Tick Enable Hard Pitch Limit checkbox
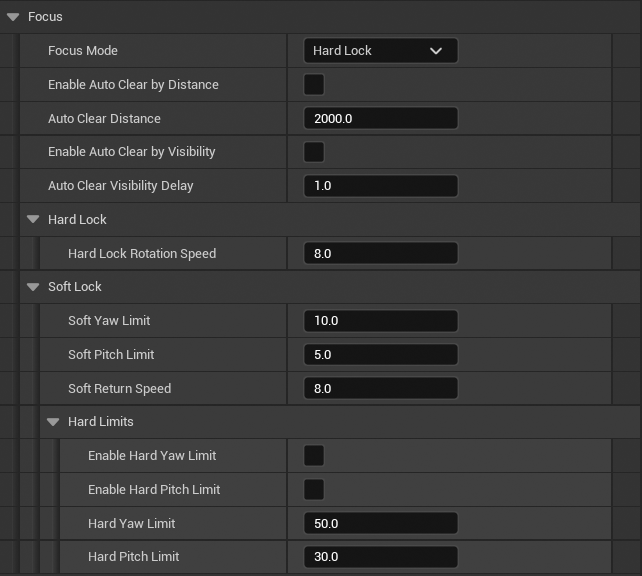Screen dimensions: 642x576 [314, 490]
